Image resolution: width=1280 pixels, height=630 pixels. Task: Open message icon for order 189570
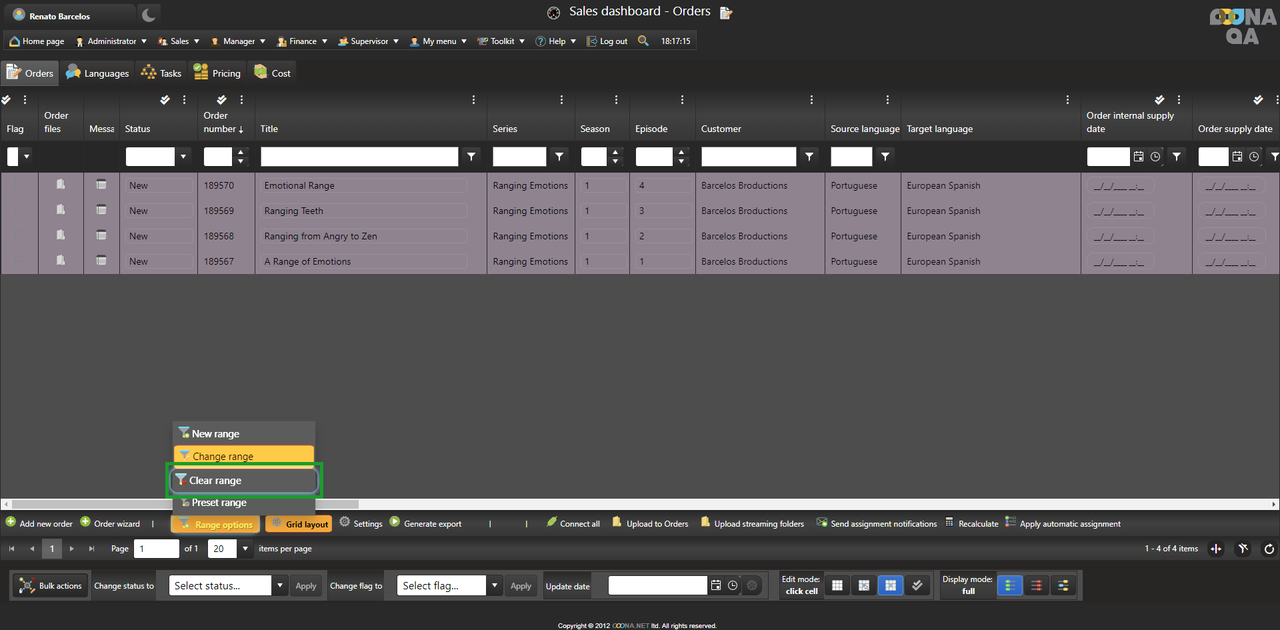pyautogui.click(x=101, y=185)
